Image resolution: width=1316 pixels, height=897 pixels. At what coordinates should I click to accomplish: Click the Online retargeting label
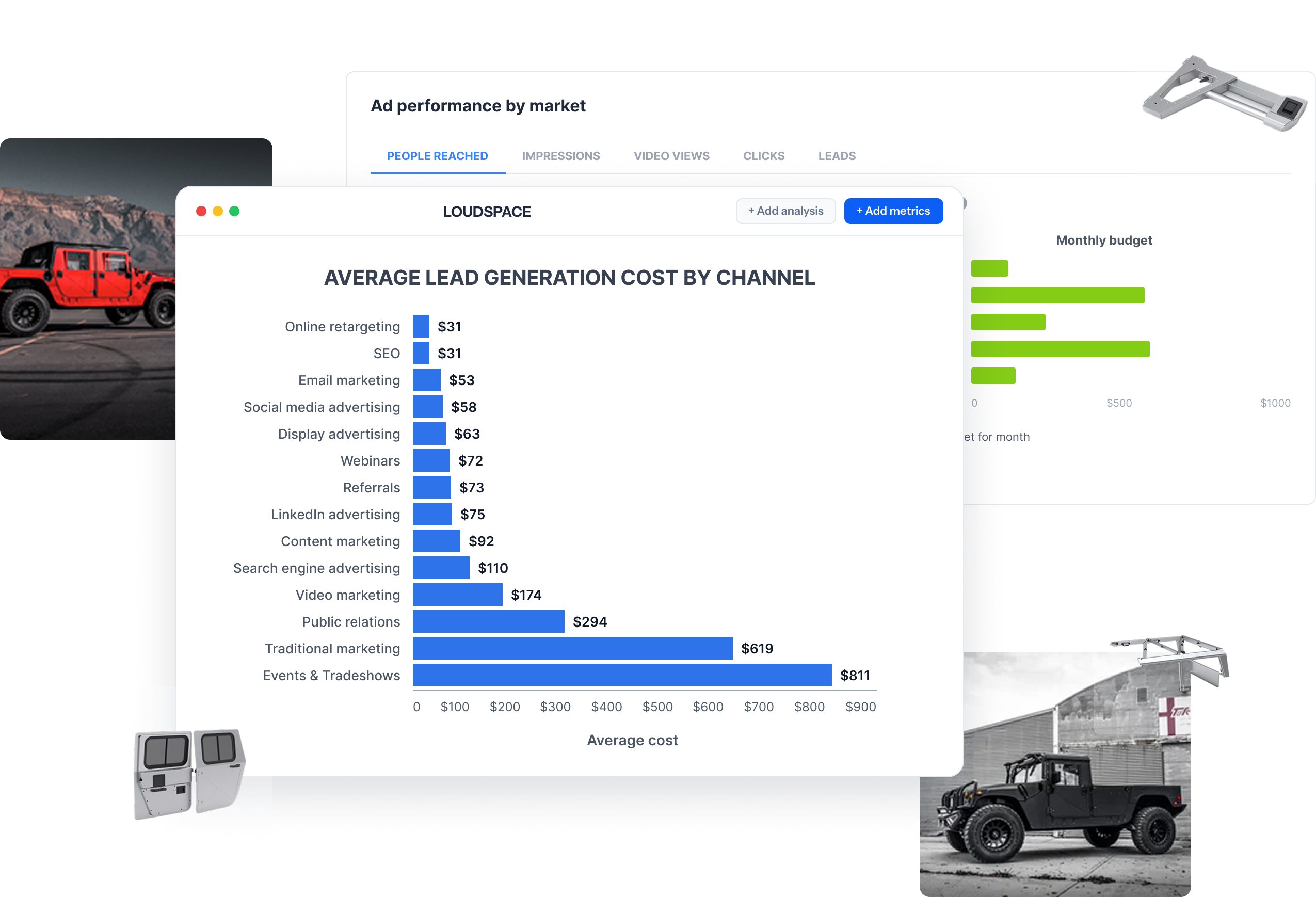click(342, 326)
